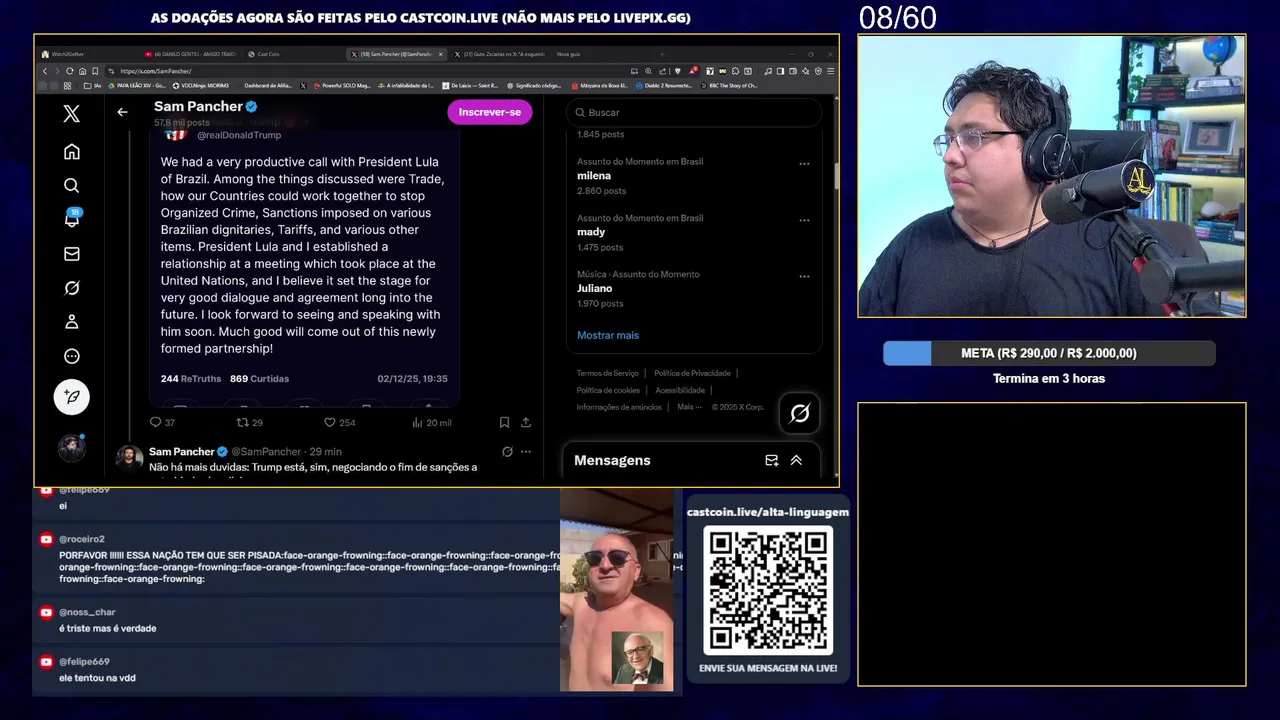
Task: Switch to Nova guia tab
Action: (568, 54)
